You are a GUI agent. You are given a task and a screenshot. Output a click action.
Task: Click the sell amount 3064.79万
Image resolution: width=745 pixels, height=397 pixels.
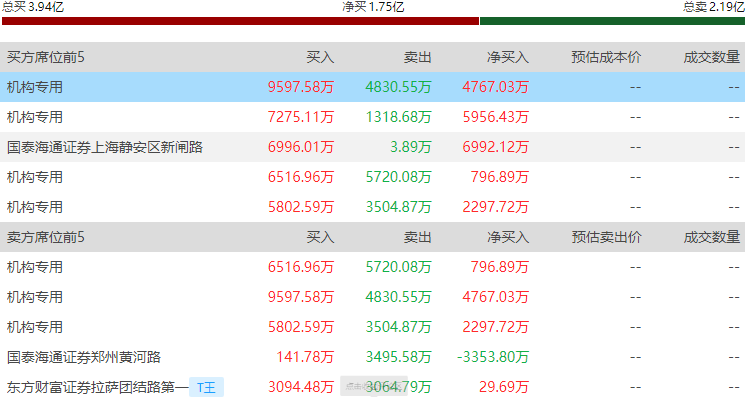coord(398,387)
